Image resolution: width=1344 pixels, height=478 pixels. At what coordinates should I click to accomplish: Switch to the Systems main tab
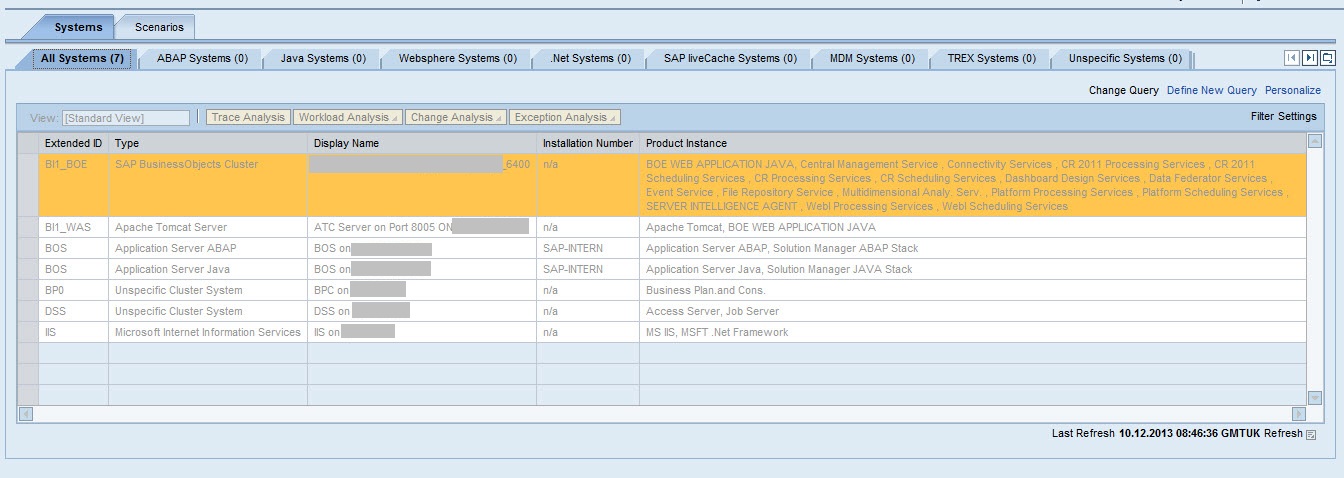tap(78, 27)
